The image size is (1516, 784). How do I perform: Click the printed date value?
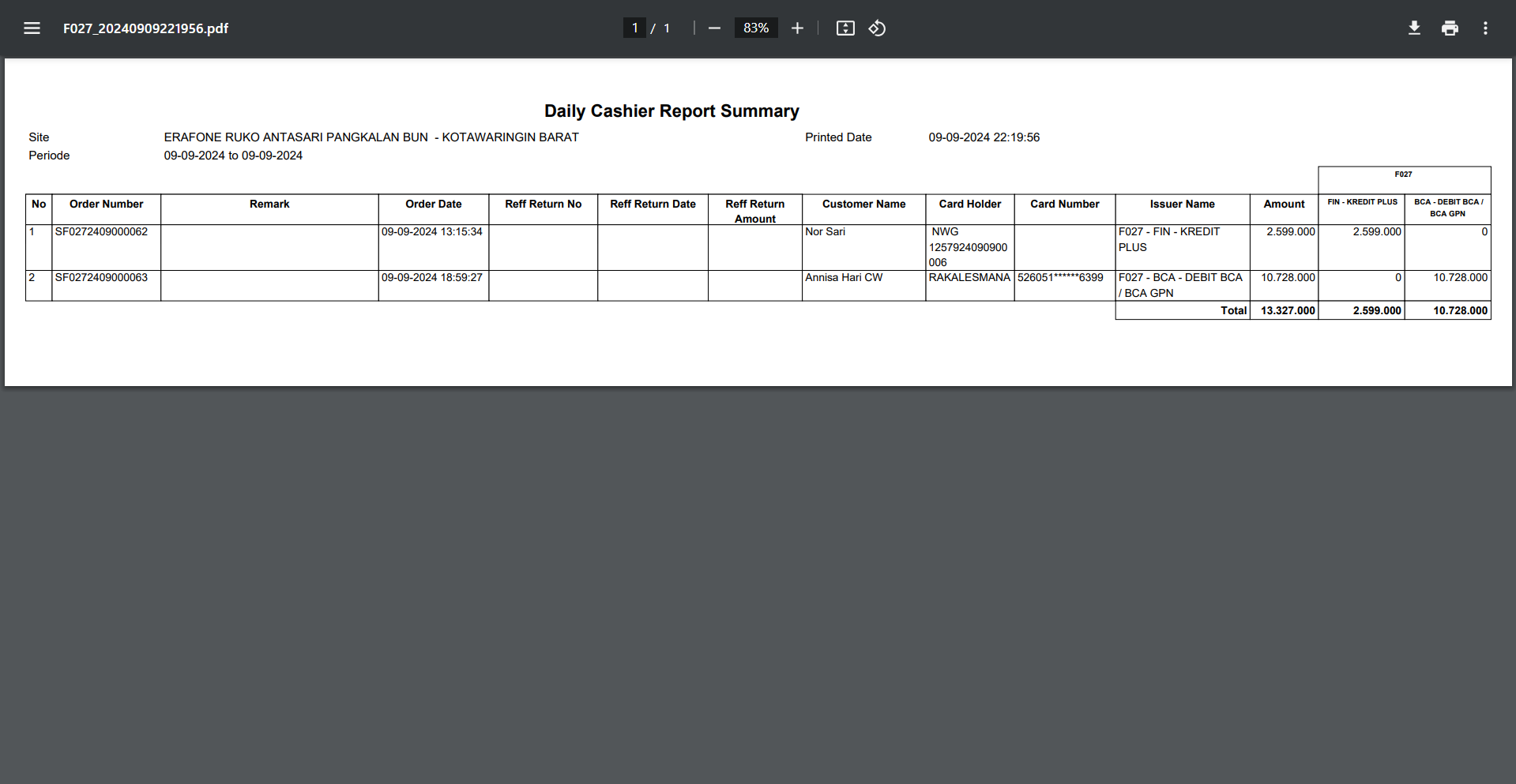984,137
